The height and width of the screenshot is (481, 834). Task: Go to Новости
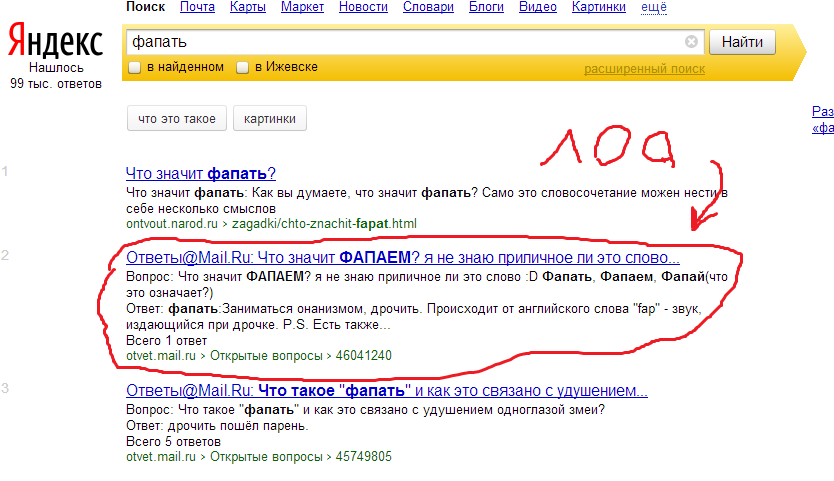[363, 7]
